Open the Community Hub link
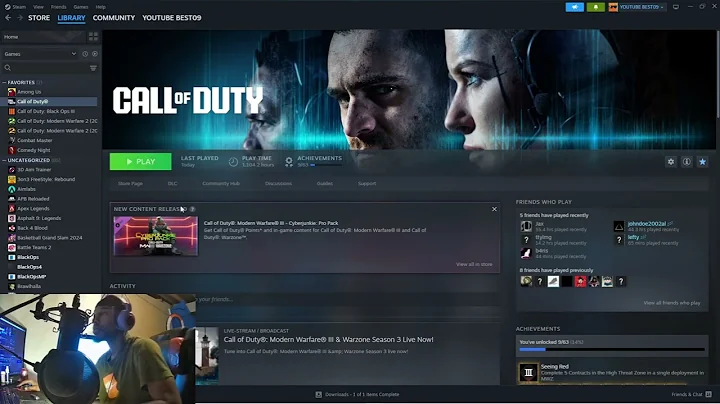720x404 pixels. click(221, 184)
